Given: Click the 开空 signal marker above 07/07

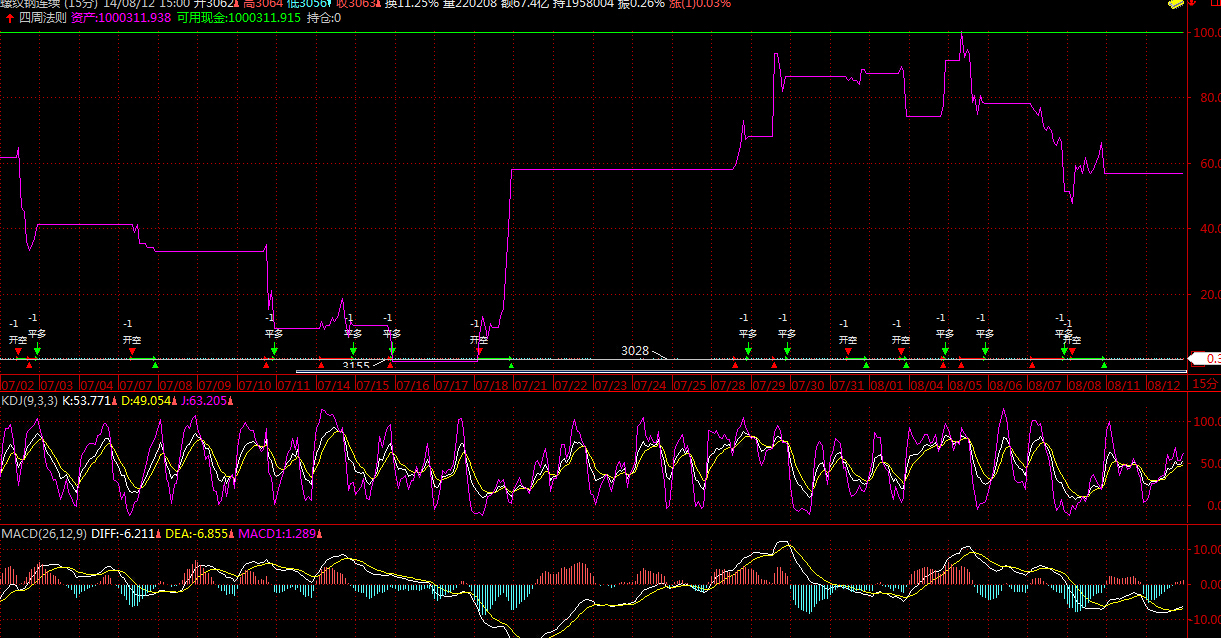Looking at the screenshot, I should 132,340.
